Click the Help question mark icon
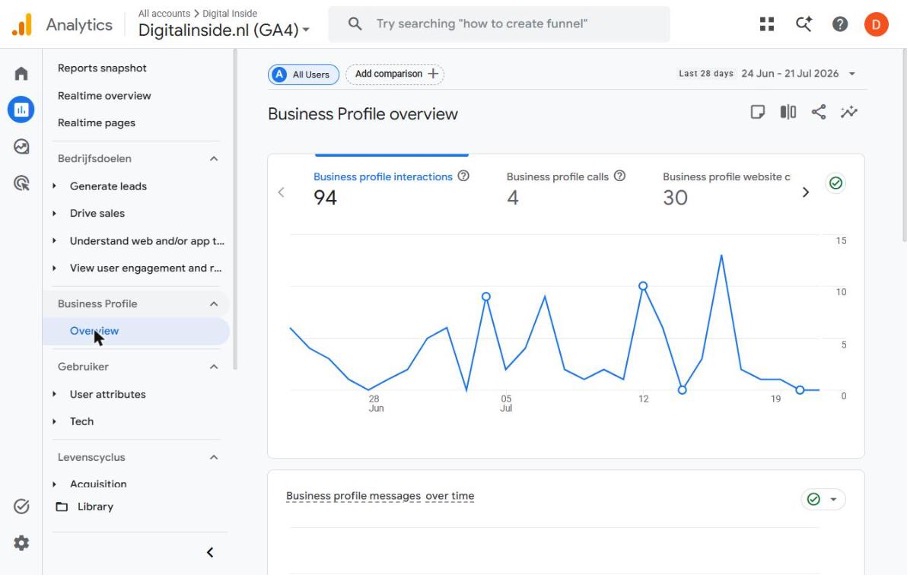 click(x=840, y=24)
